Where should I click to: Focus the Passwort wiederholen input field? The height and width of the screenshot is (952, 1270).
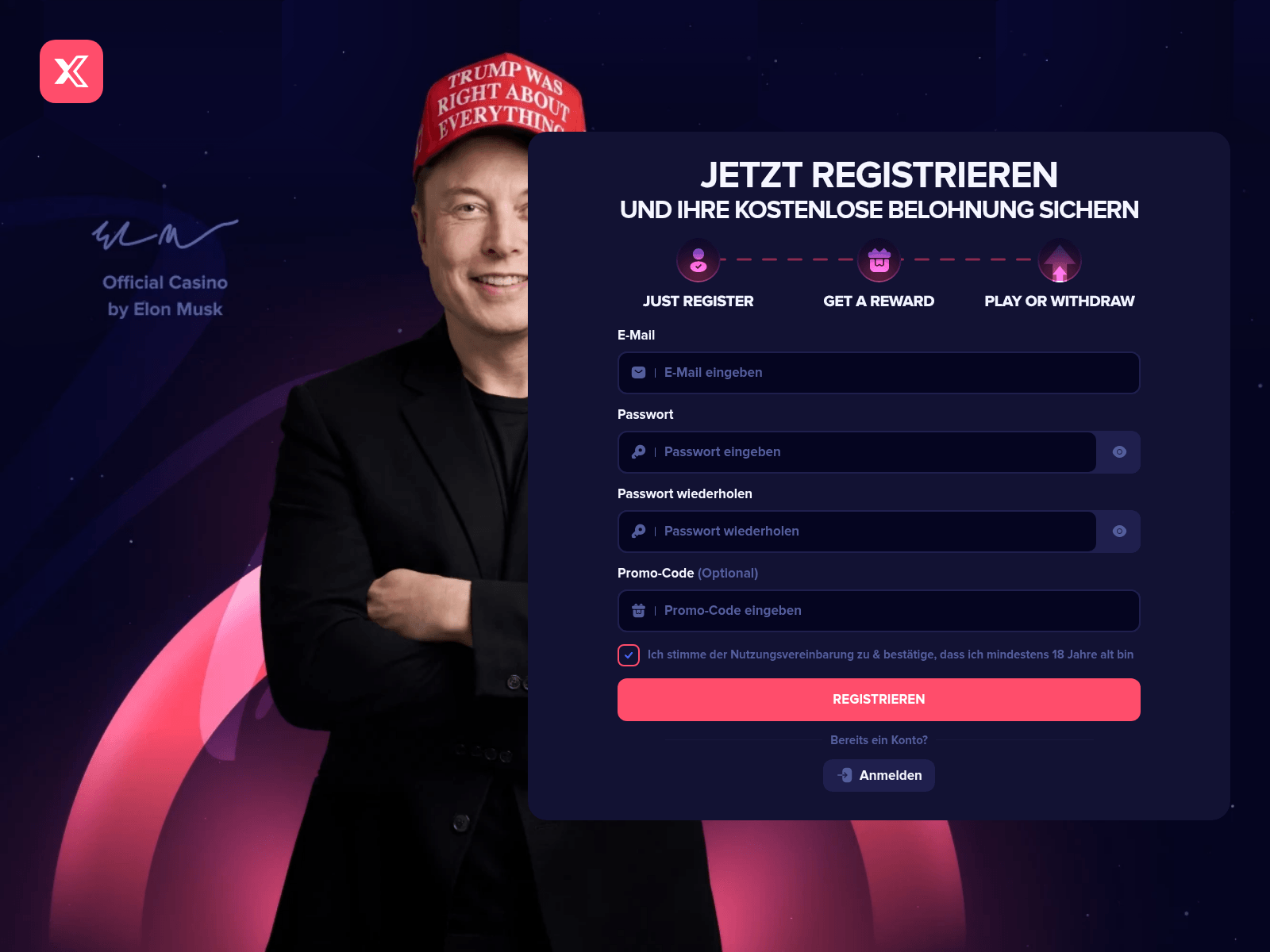click(857, 532)
